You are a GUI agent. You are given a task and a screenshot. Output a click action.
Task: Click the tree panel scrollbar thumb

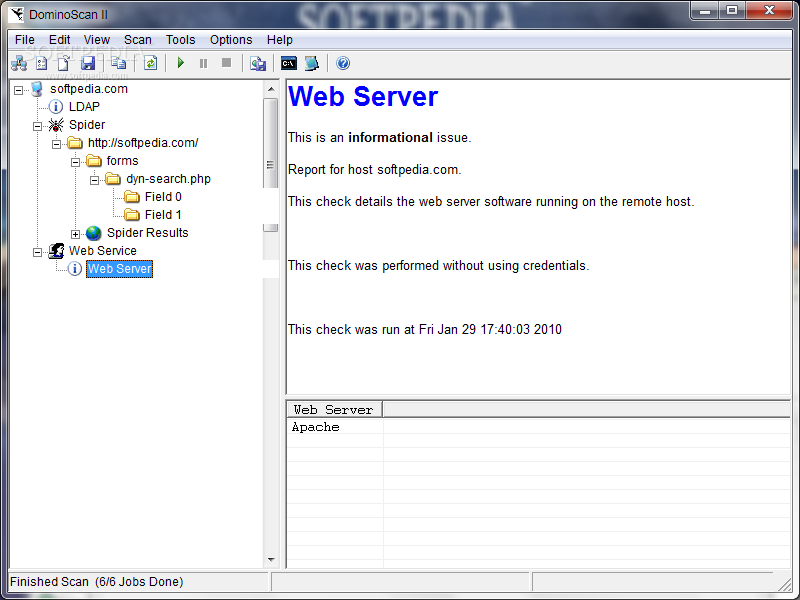[270, 165]
